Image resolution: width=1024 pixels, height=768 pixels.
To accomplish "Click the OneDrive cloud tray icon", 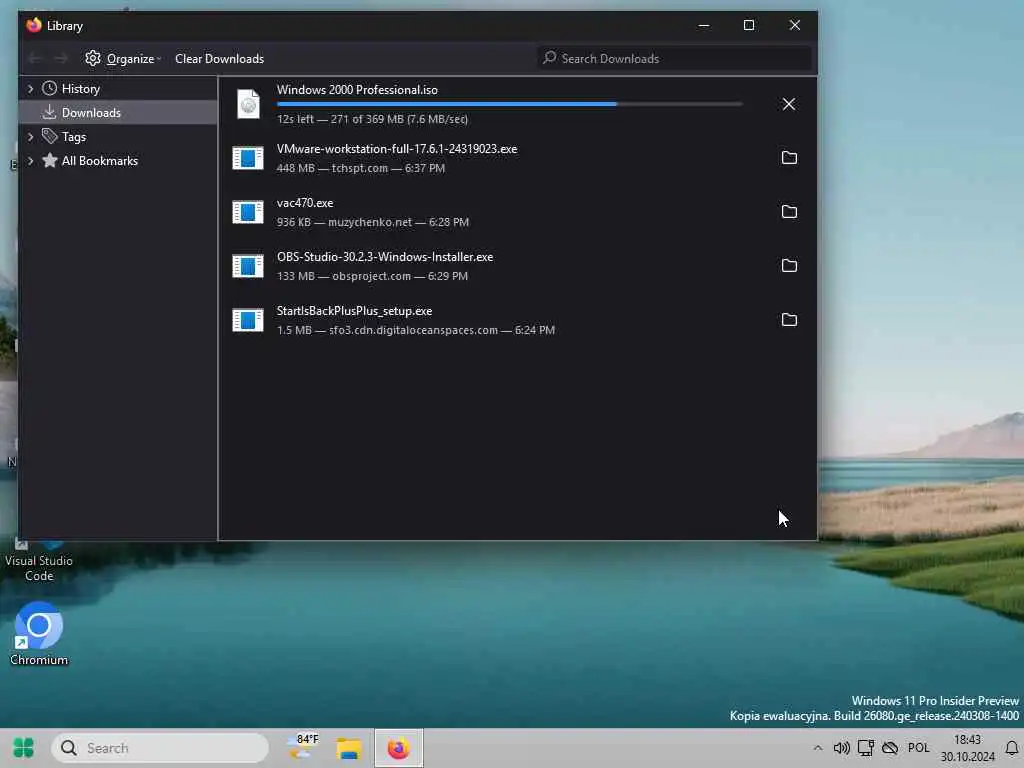I will point(889,748).
